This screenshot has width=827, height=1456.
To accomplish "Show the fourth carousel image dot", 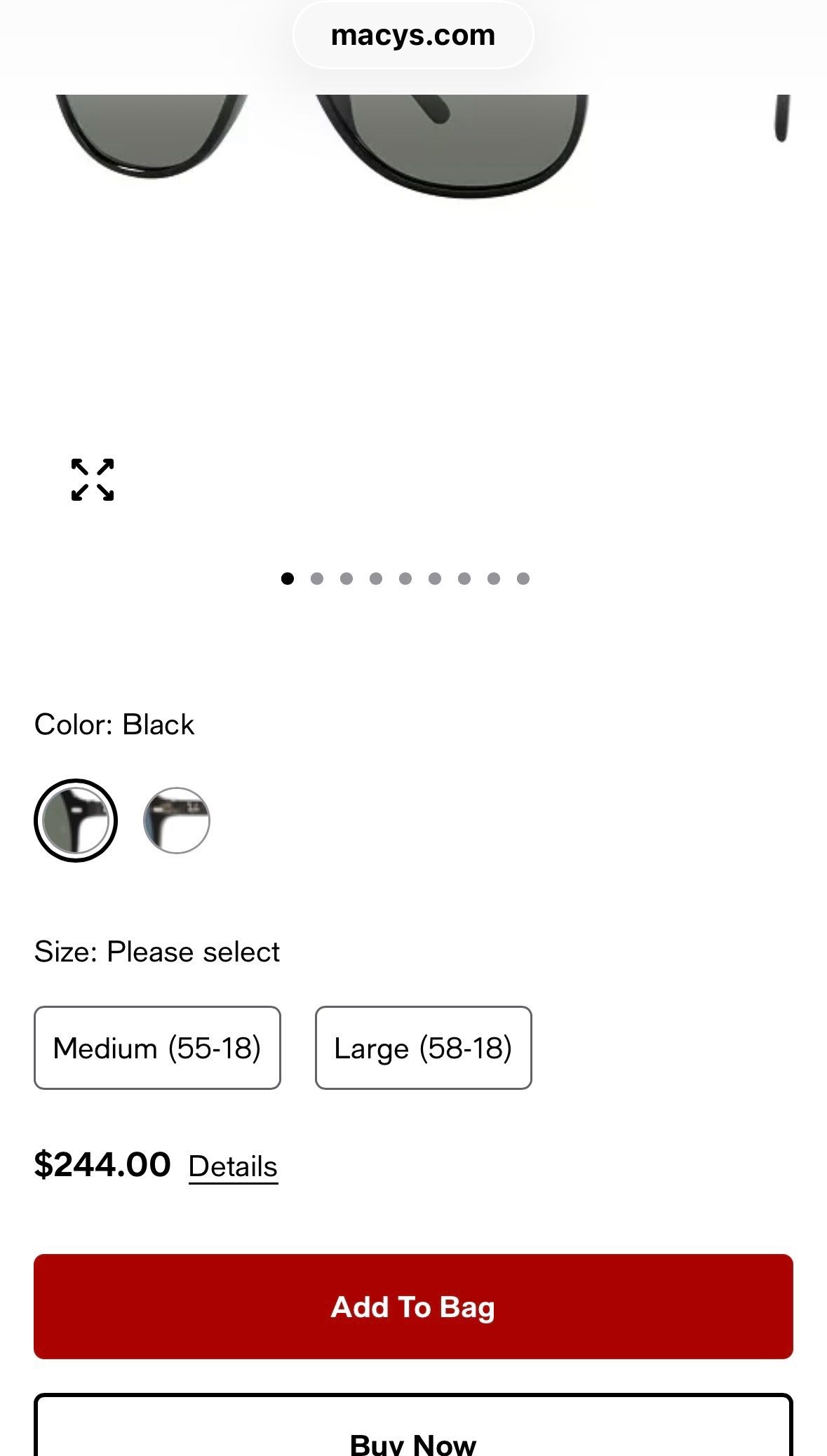I will pos(376,579).
